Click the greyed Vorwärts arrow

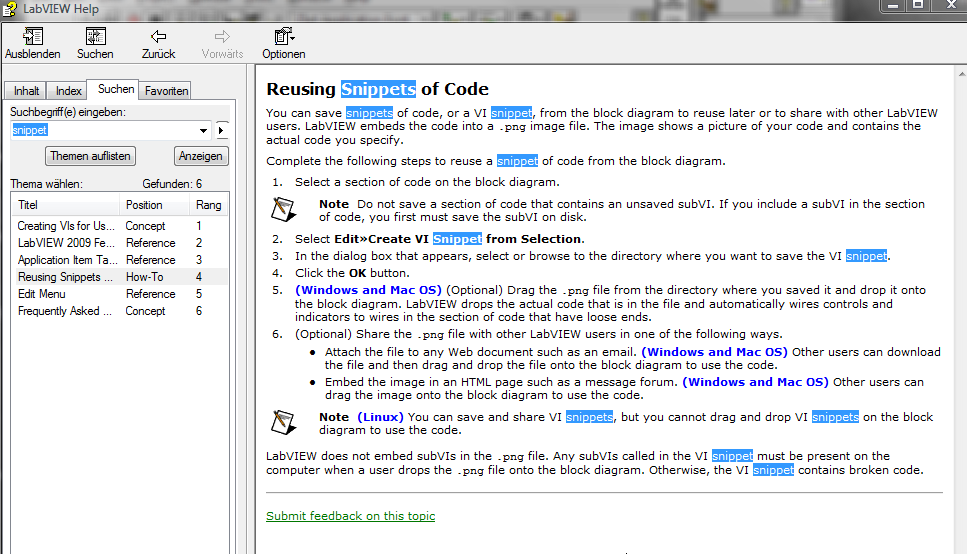click(222, 43)
